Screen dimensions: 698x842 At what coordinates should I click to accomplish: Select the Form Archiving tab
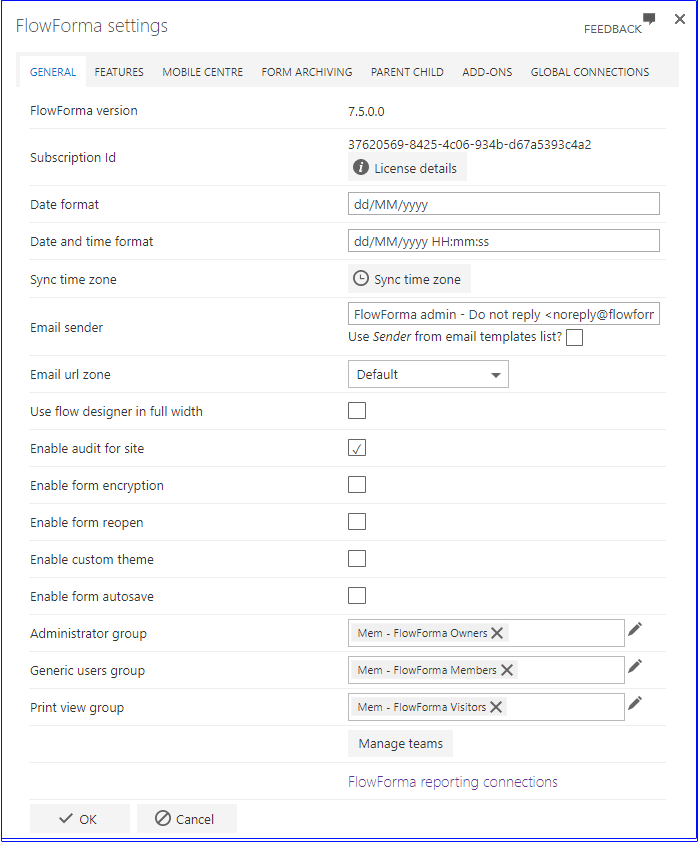(x=307, y=72)
